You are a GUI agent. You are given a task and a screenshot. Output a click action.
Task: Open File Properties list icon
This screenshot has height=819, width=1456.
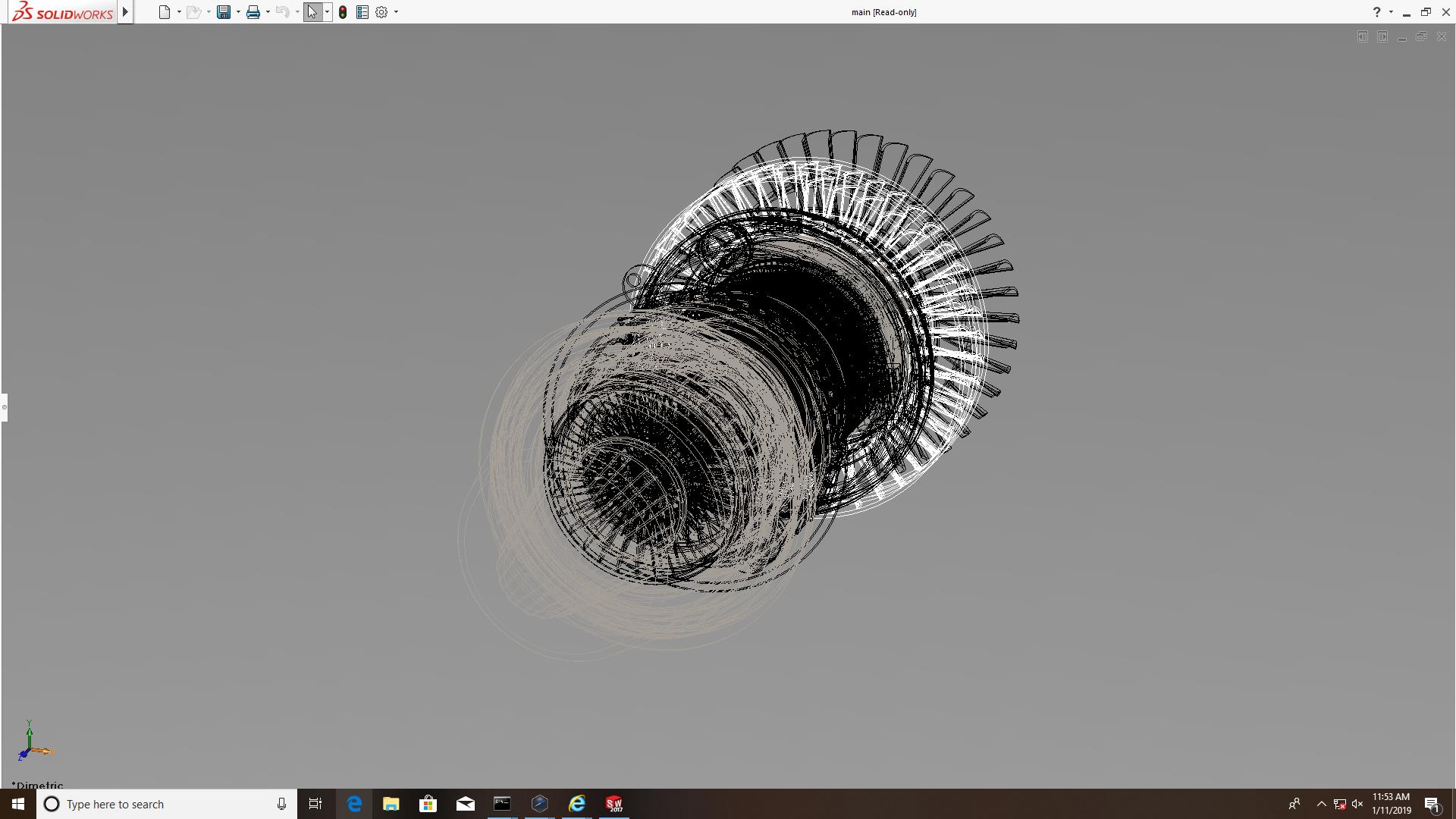pyautogui.click(x=362, y=12)
